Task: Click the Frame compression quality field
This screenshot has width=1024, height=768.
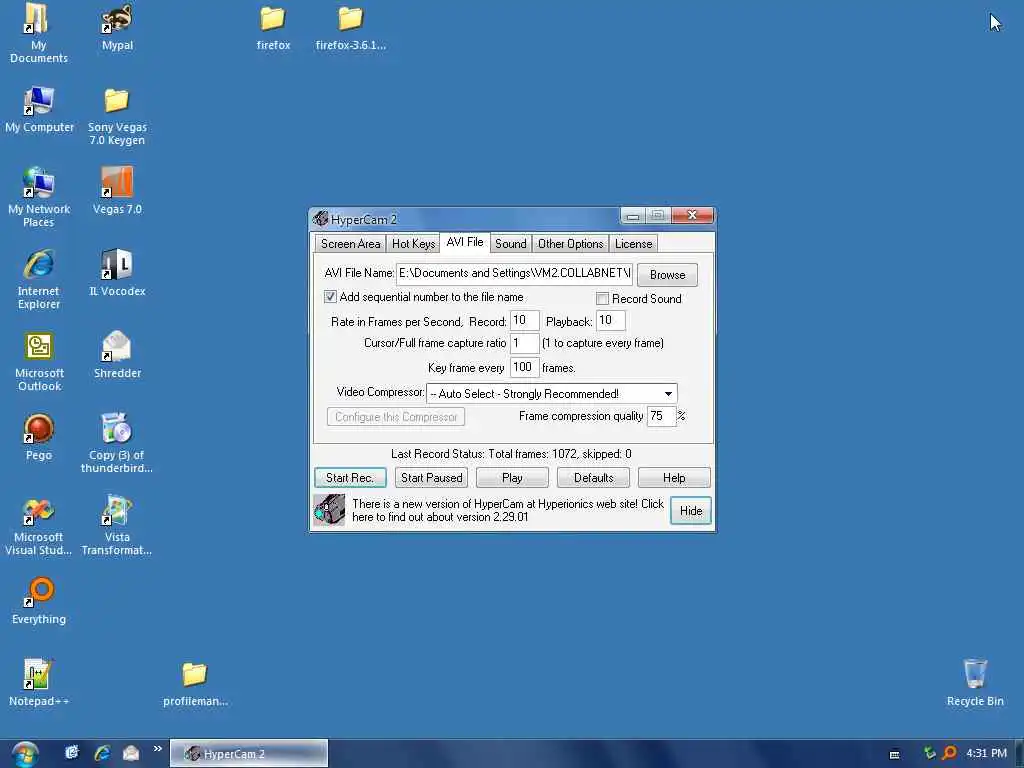Action: click(661, 416)
